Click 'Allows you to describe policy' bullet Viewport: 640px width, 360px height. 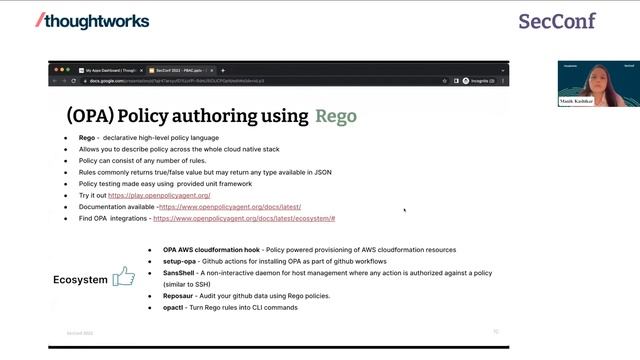coord(179,149)
